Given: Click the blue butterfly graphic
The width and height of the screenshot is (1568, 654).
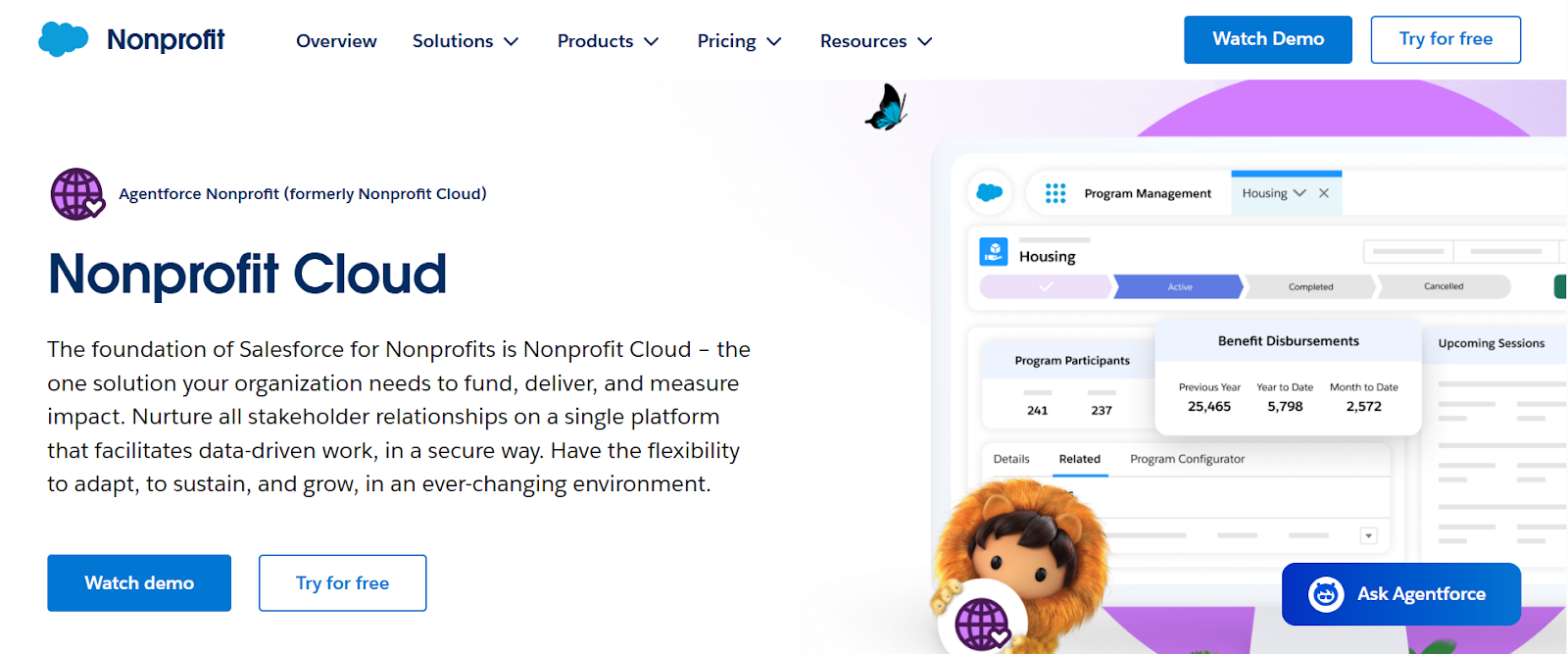Looking at the screenshot, I should click(x=887, y=108).
